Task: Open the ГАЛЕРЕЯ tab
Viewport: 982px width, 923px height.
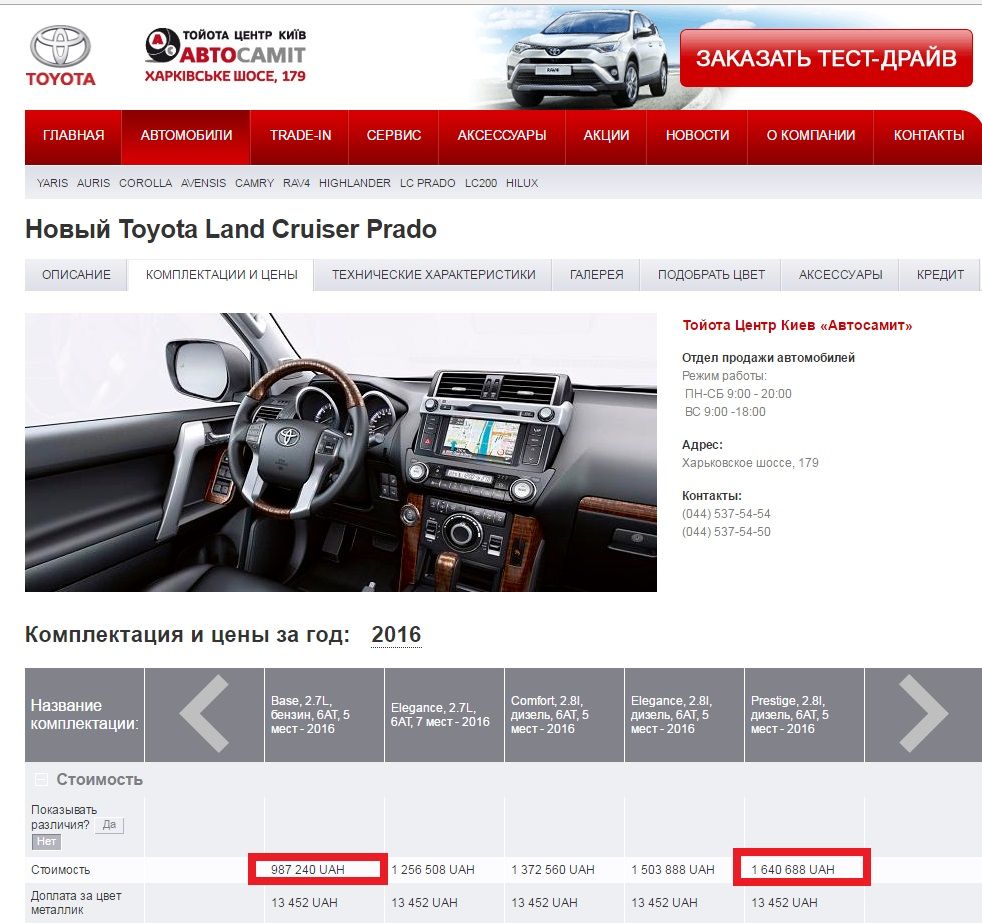Action: [596, 275]
